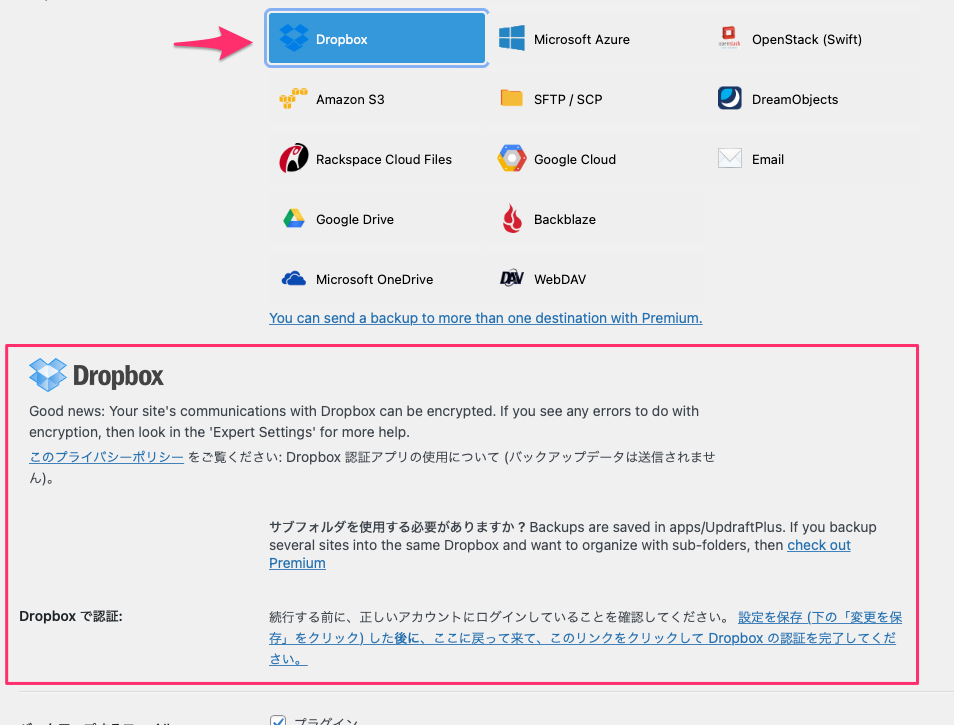Choose Microsoft Azure as remote storage

tap(582, 40)
